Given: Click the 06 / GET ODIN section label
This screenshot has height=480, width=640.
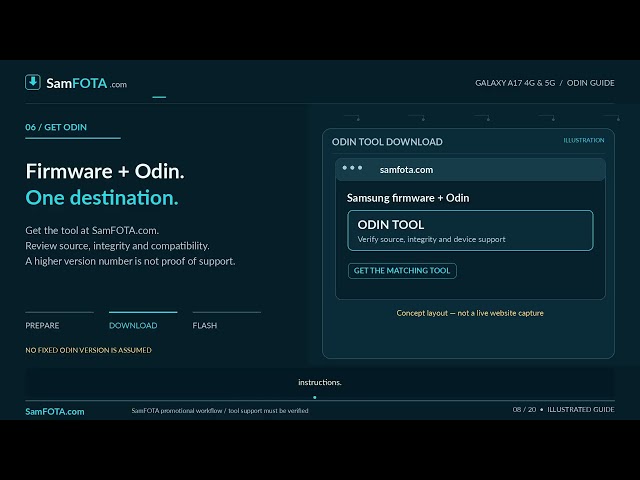Looking at the screenshot, I should [56, 127].
